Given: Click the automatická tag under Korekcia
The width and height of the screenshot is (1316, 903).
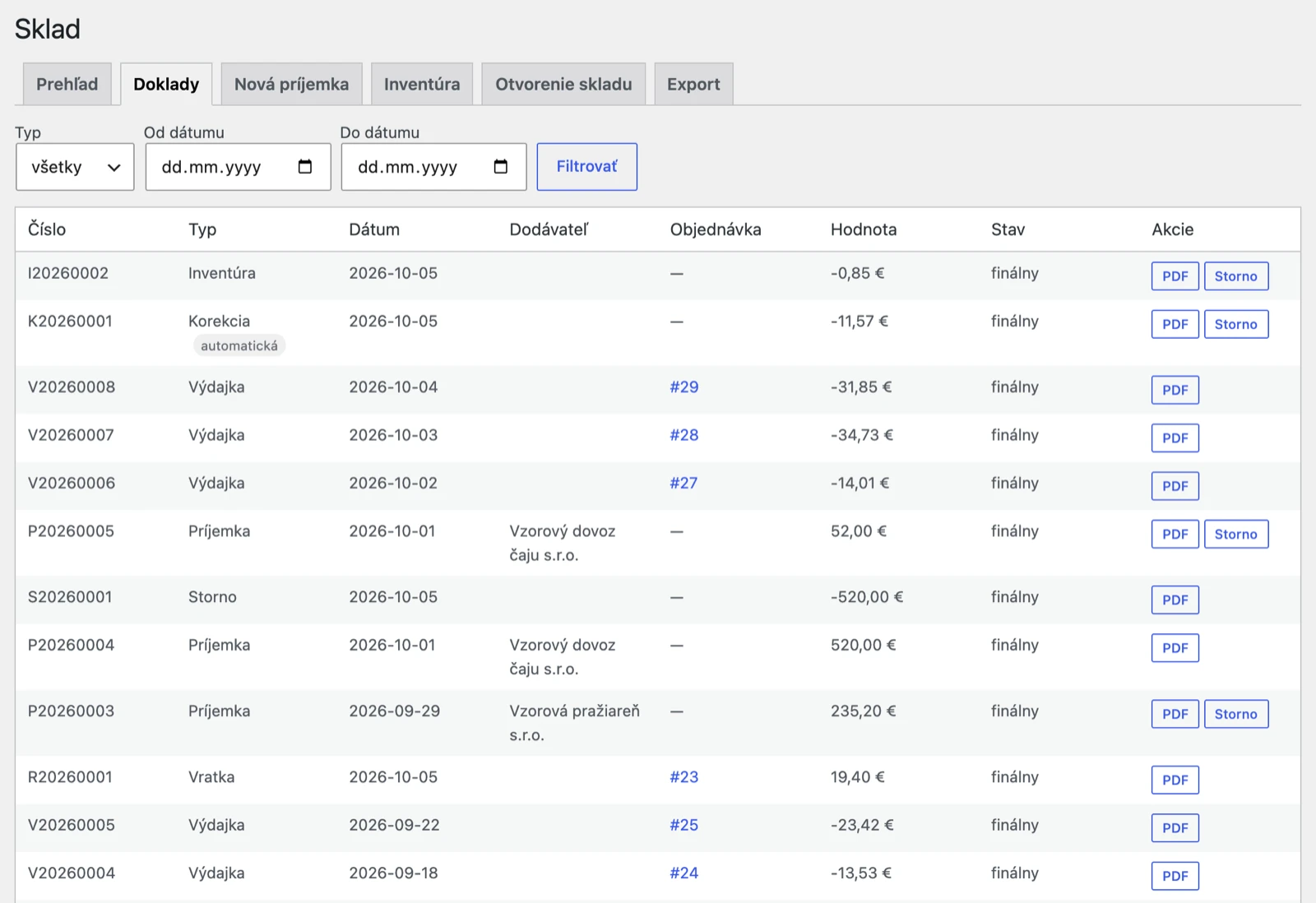Looking at the screenshot, I should point(239,345).
